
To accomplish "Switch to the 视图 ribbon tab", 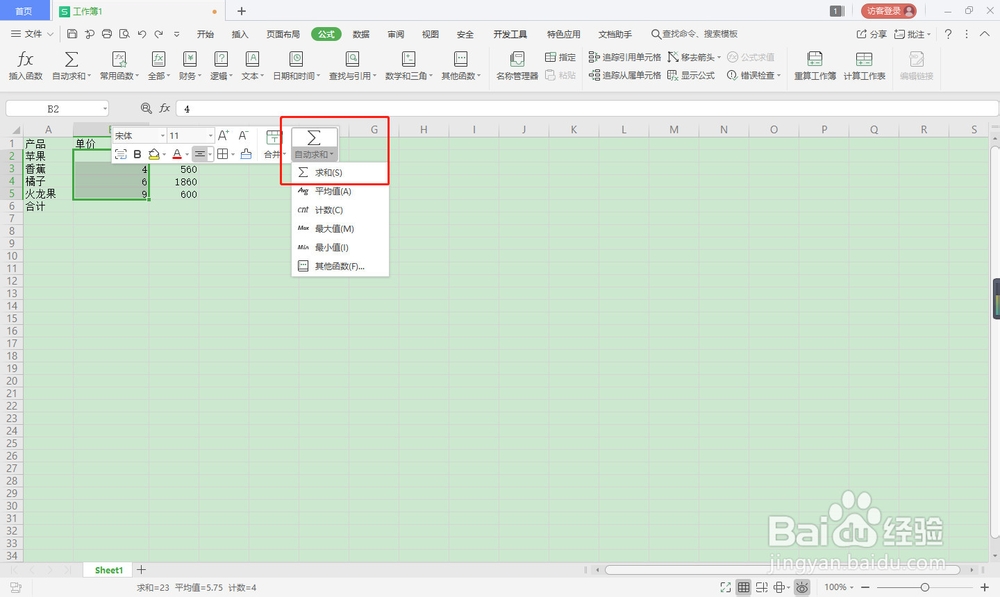I will pos(430,34).
